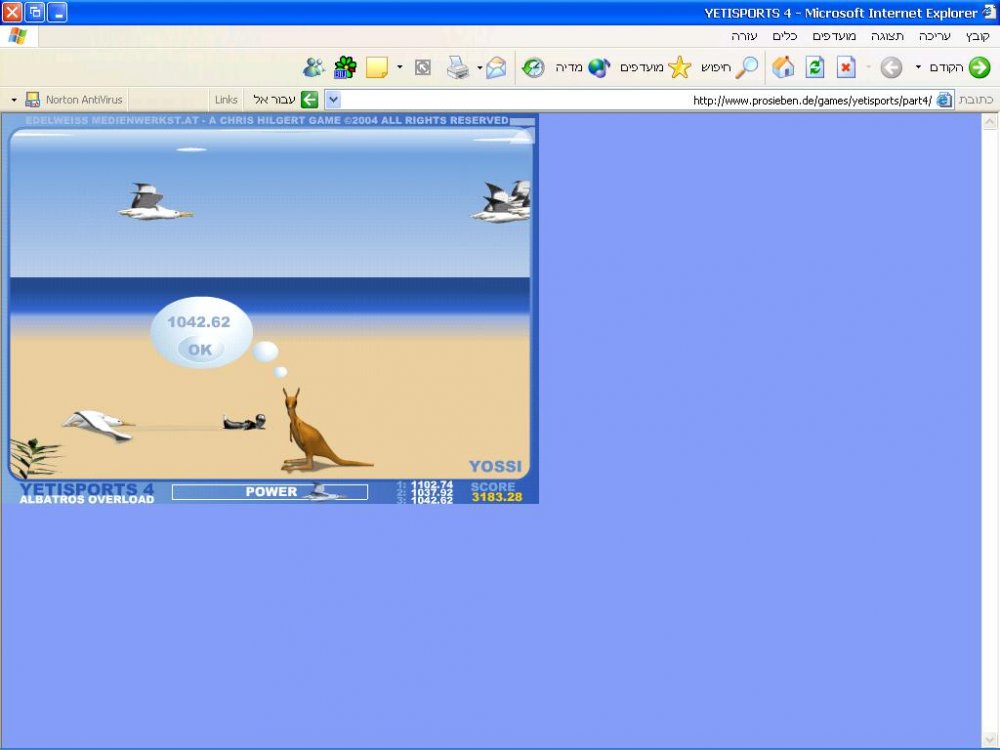Minimize the Internet Explorer window

coord(57,12)
